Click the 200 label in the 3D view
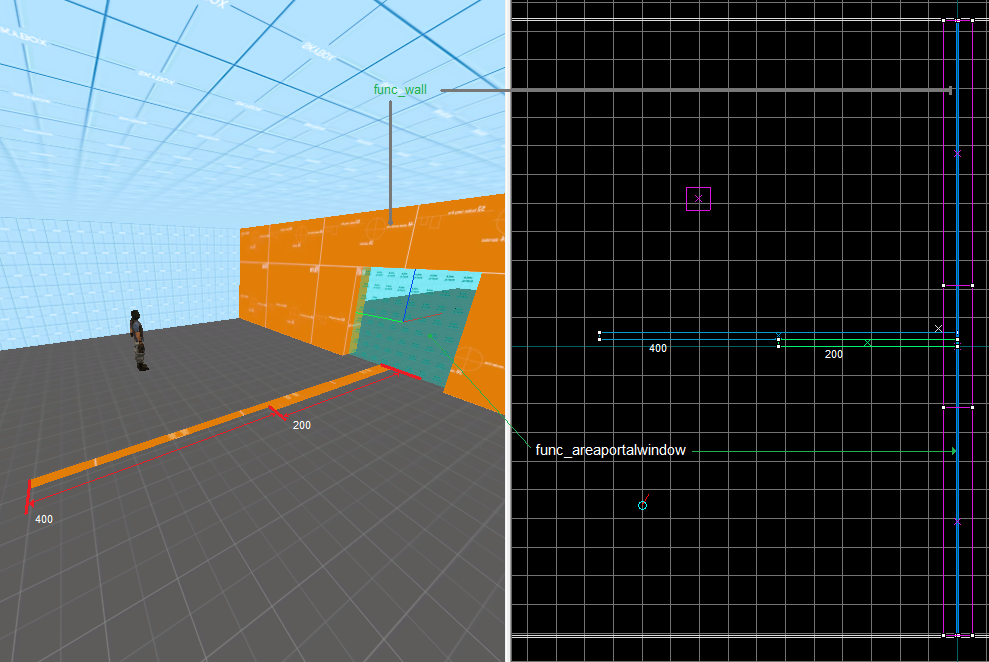Screen dimensions: 989x662 point(301,425)
